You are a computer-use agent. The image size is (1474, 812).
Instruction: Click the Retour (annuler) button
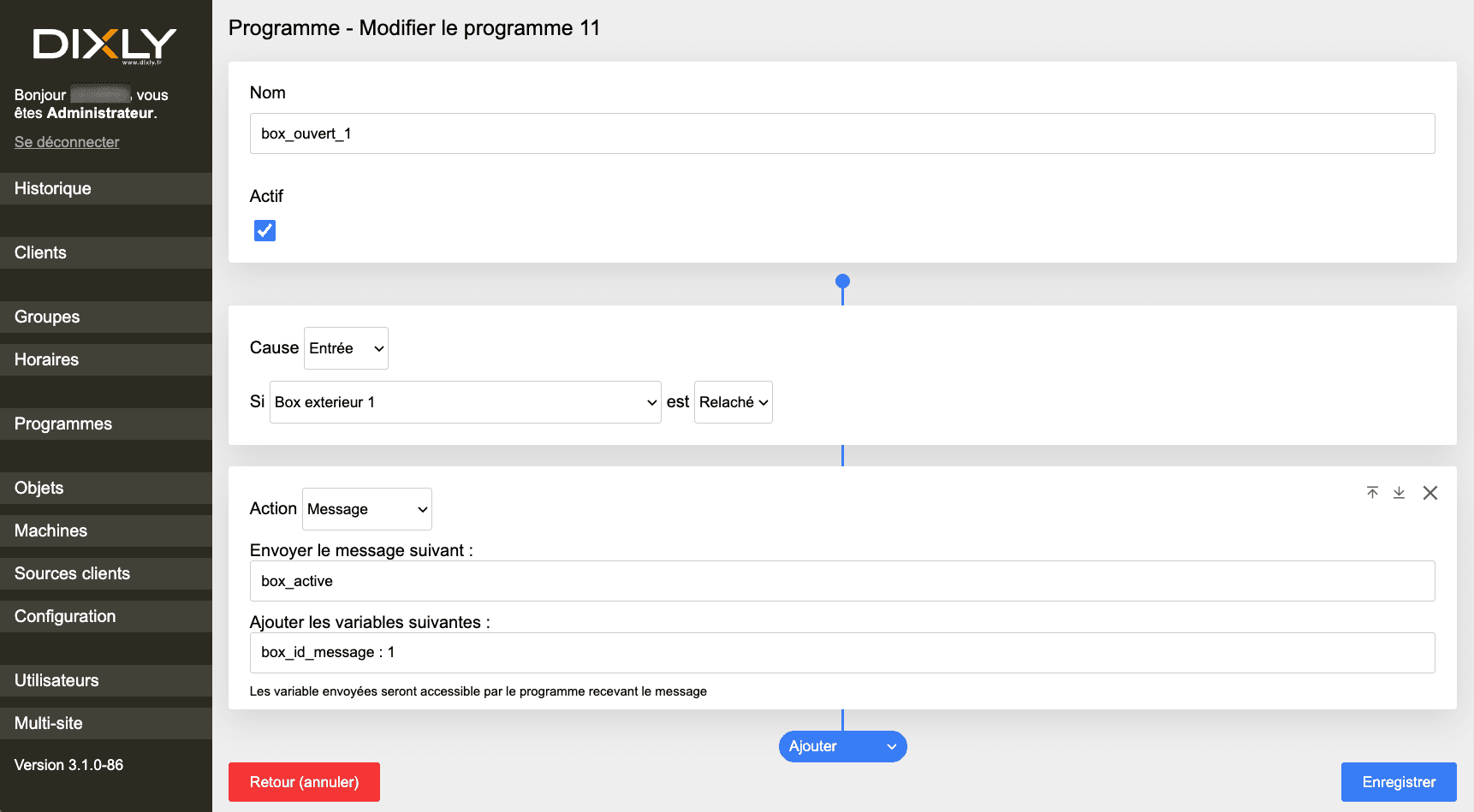(x=304, y=781)
